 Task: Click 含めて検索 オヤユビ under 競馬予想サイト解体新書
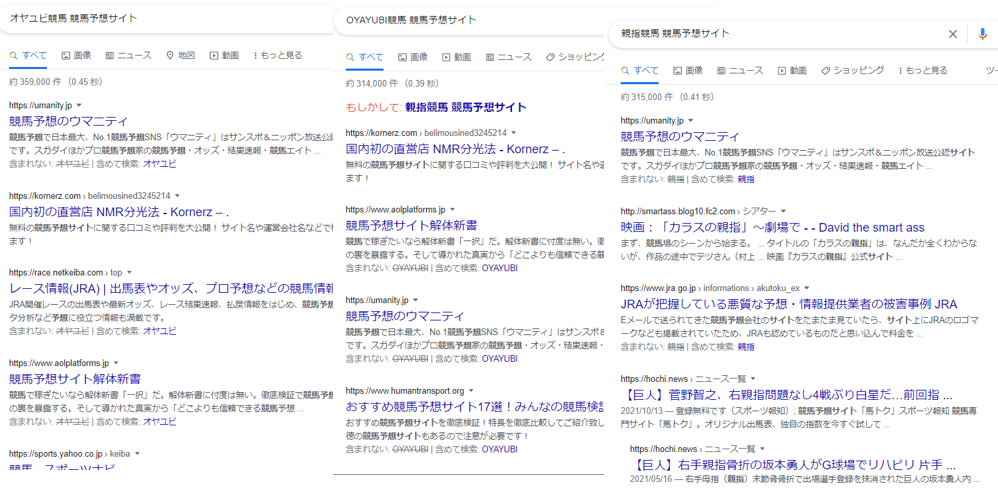tap(159, 421)
